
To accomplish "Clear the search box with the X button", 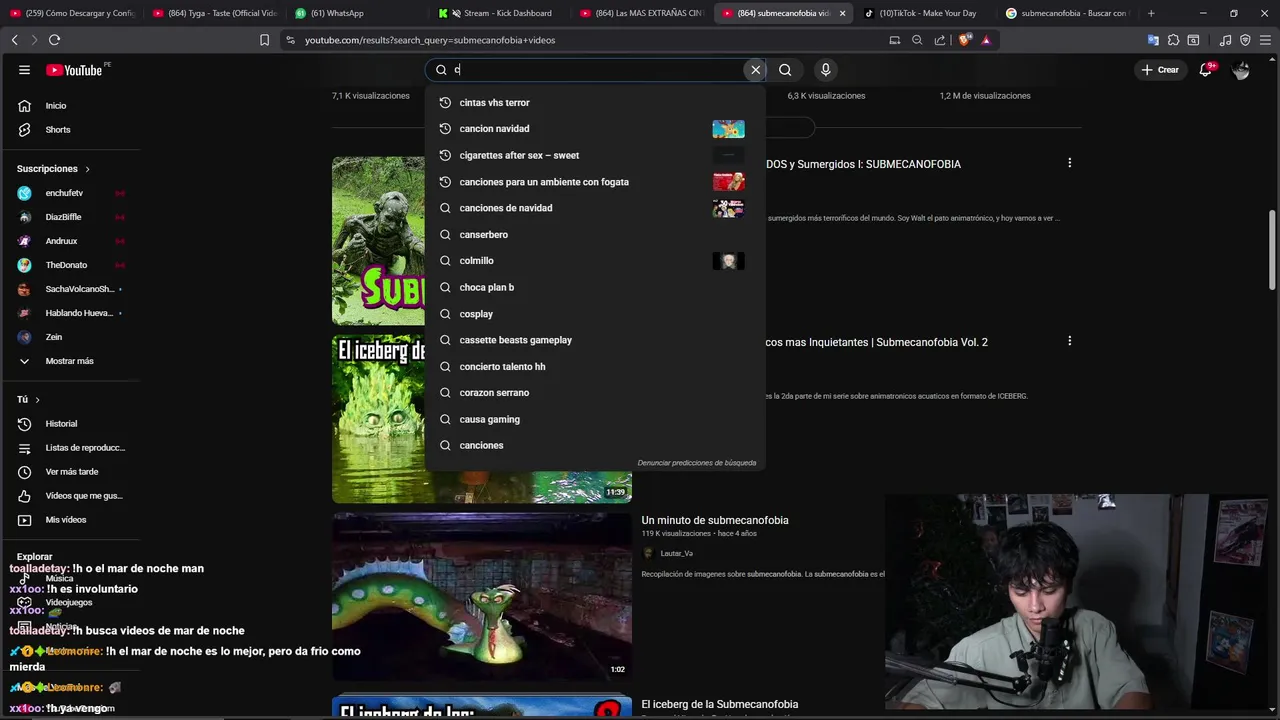I will pos(756,70).
